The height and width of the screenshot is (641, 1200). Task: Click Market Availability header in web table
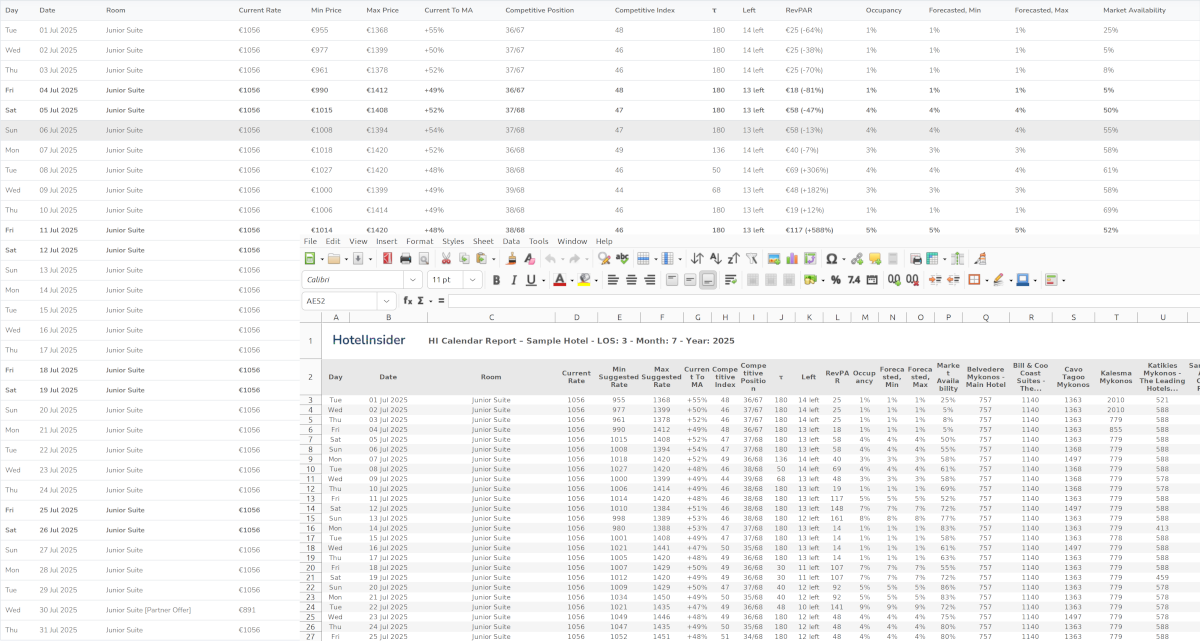[x=1134, y=10]
